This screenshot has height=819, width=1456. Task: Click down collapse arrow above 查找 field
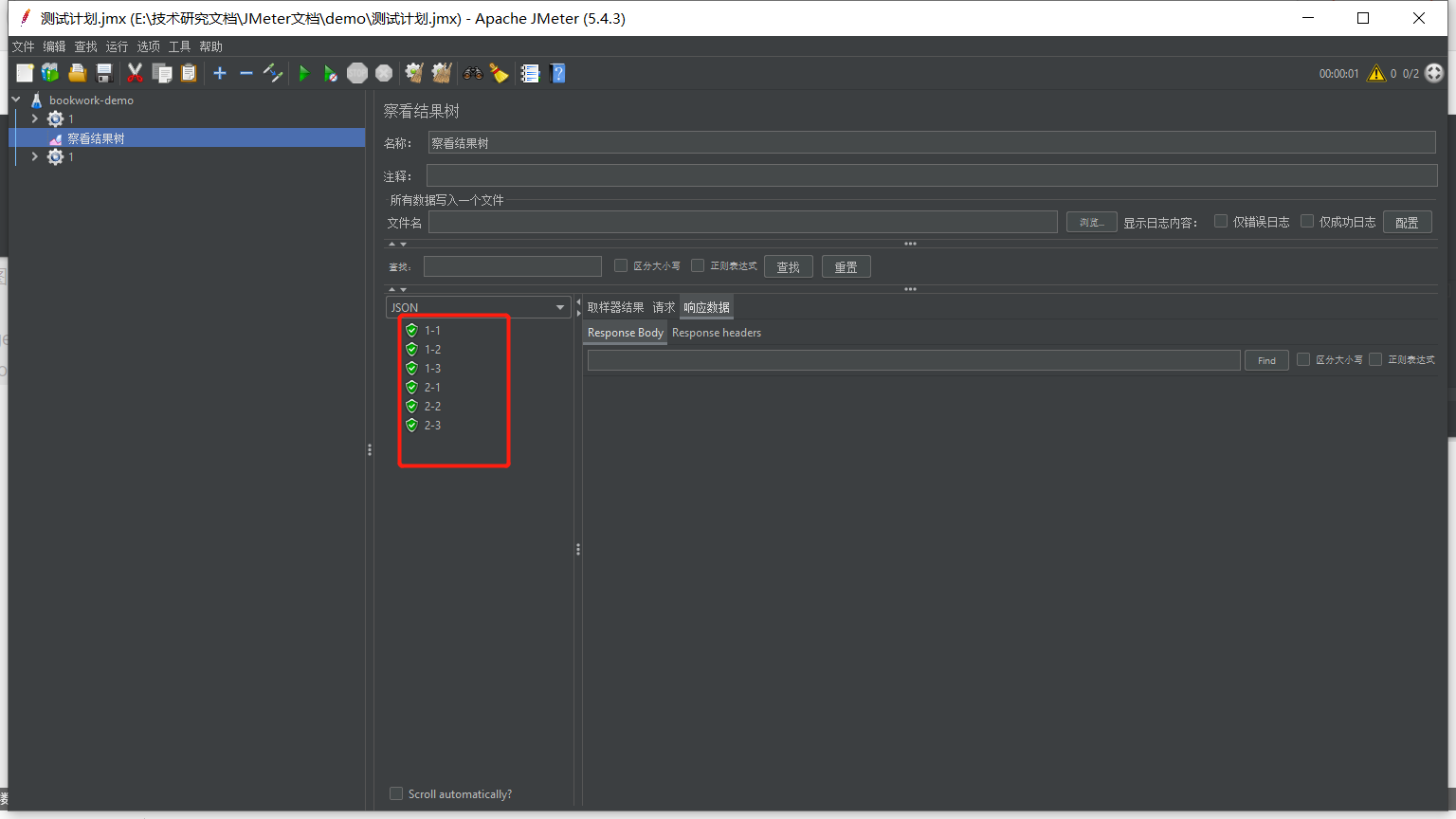(404, 244)
